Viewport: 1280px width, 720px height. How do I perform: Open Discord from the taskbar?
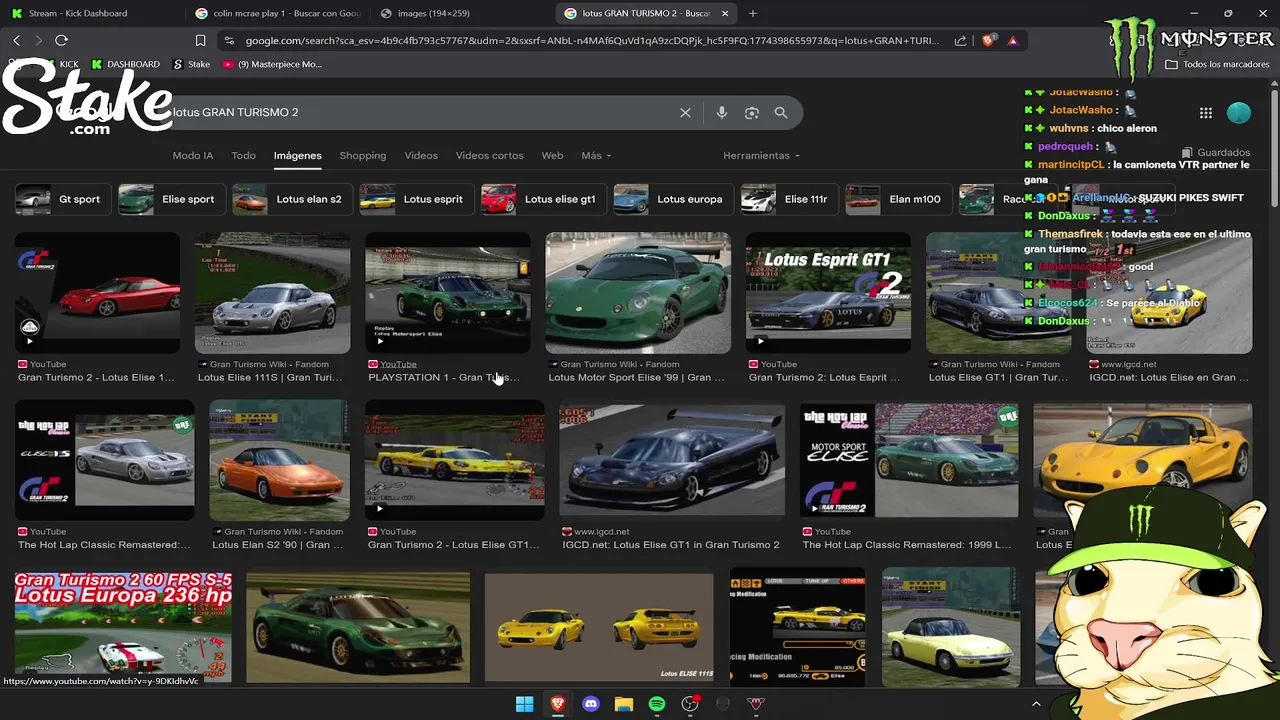pos(591,704)
